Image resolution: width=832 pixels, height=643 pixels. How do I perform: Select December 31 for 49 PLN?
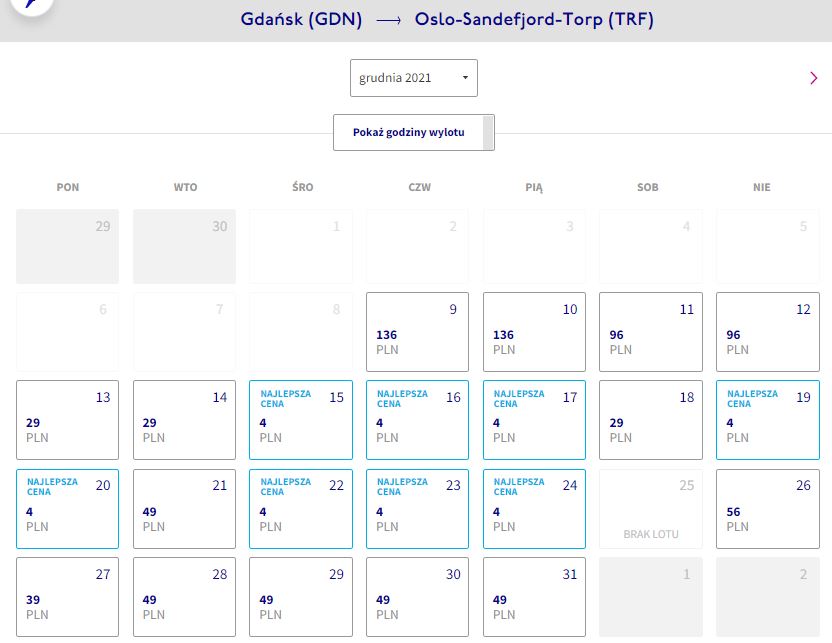click(534, 597)
